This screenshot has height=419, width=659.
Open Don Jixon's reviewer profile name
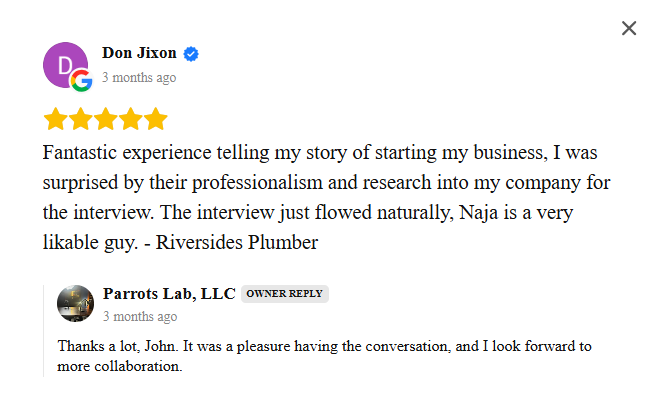pyautogui.click(x=140, y=53)
